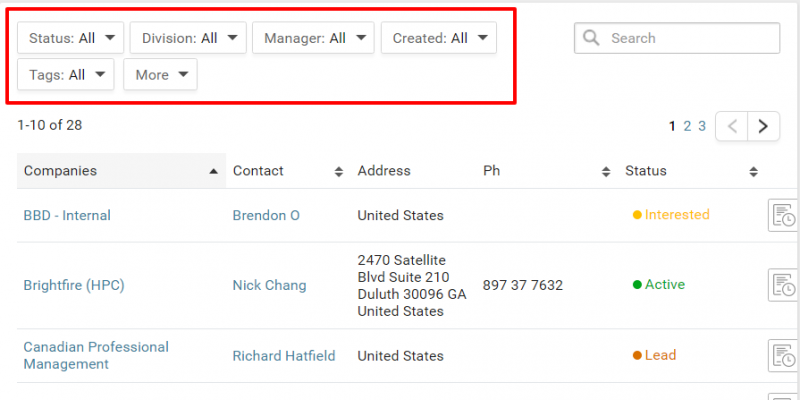This screenshot has width=800, height=400.
Task: Click the search magnifier icon
Action: point(592,38)
